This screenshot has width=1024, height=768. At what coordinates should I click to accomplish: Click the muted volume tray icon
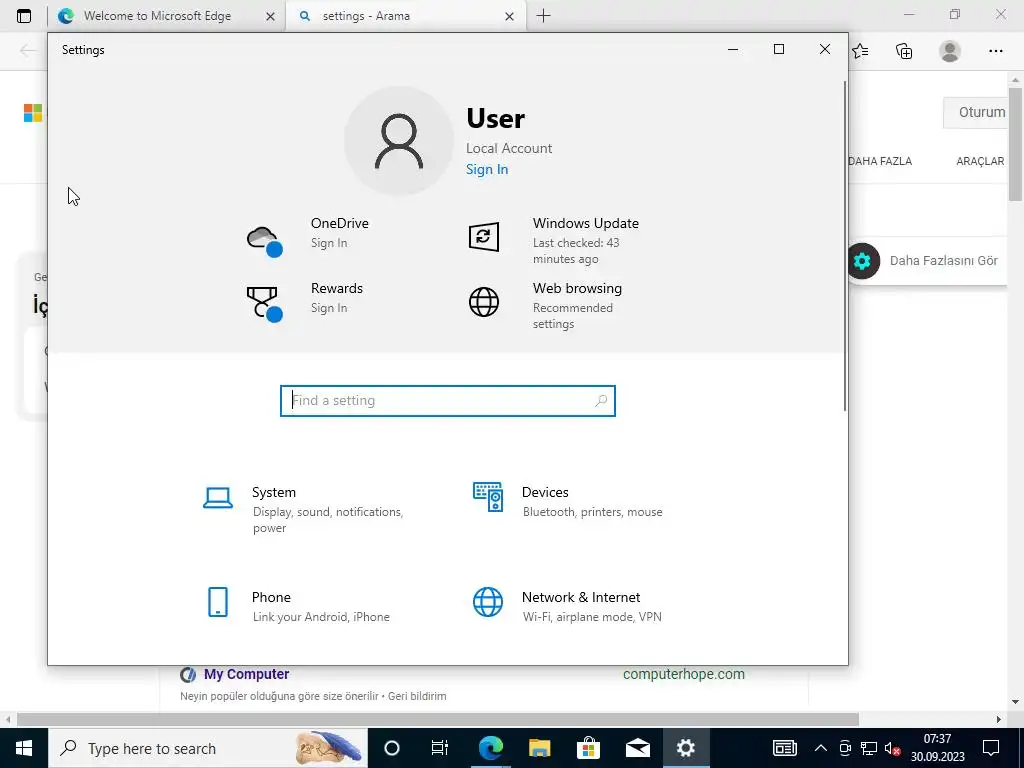coord(892,748)
